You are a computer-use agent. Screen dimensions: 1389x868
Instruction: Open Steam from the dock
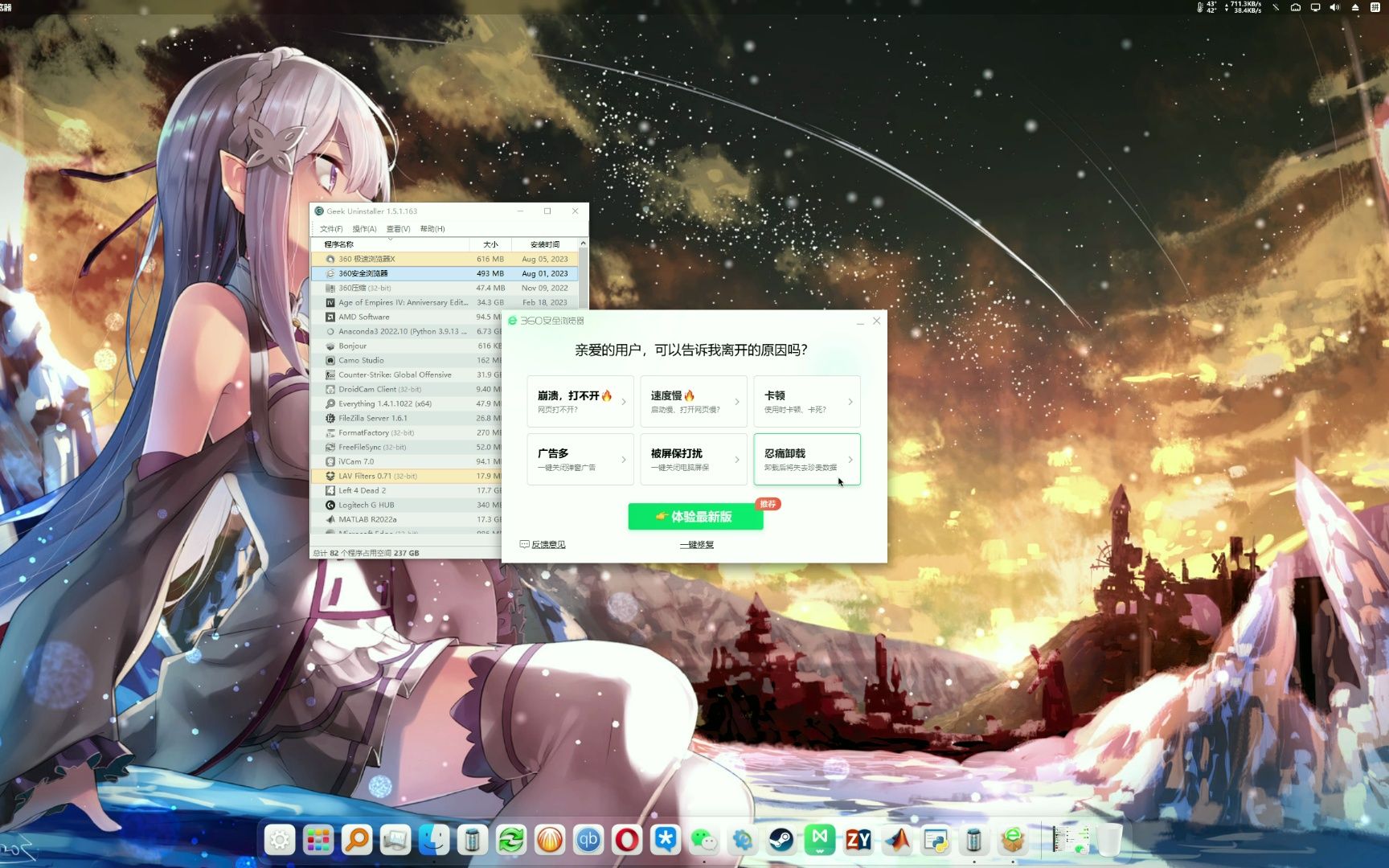[x=781, y=841]
